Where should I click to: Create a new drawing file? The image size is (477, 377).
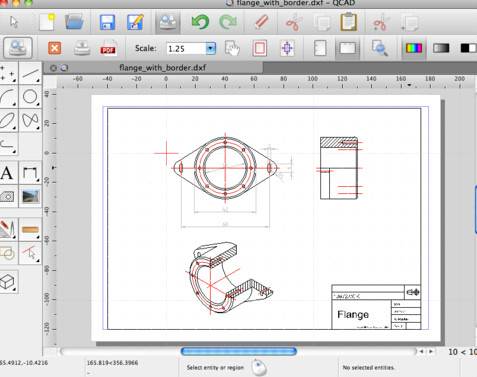coord(47,22)
